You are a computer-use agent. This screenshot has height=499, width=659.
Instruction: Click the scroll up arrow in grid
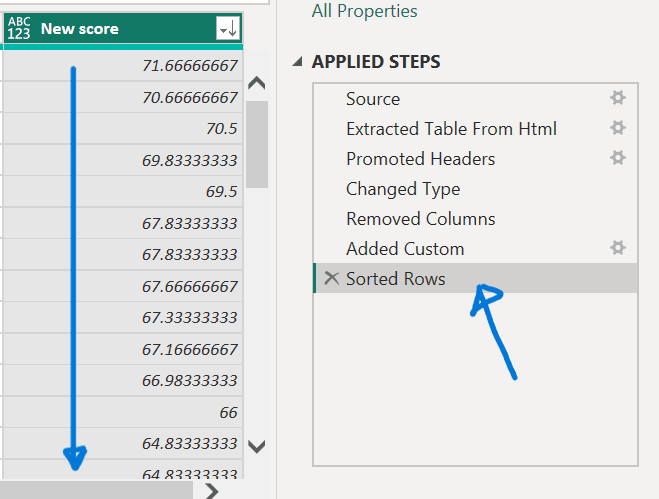coord(257,84)
